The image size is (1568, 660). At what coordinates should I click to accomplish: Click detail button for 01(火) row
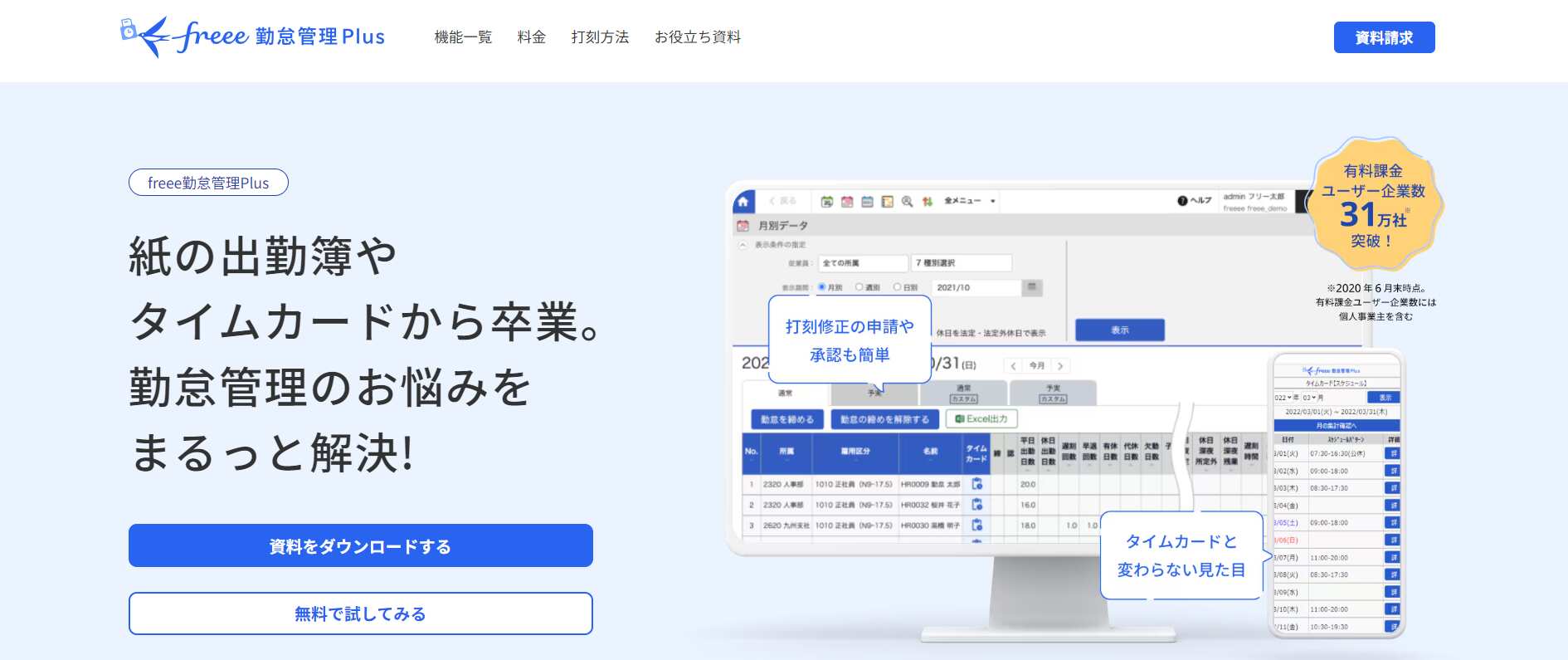[1392, 453]
